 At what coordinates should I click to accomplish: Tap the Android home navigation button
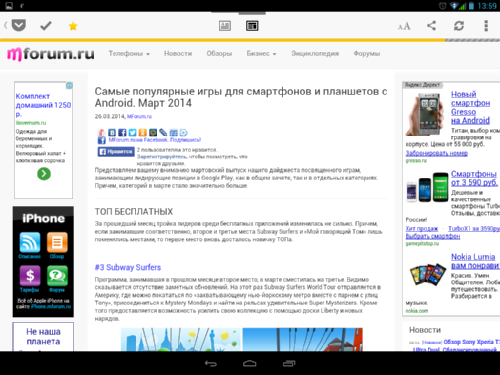[x=250, y=363]
